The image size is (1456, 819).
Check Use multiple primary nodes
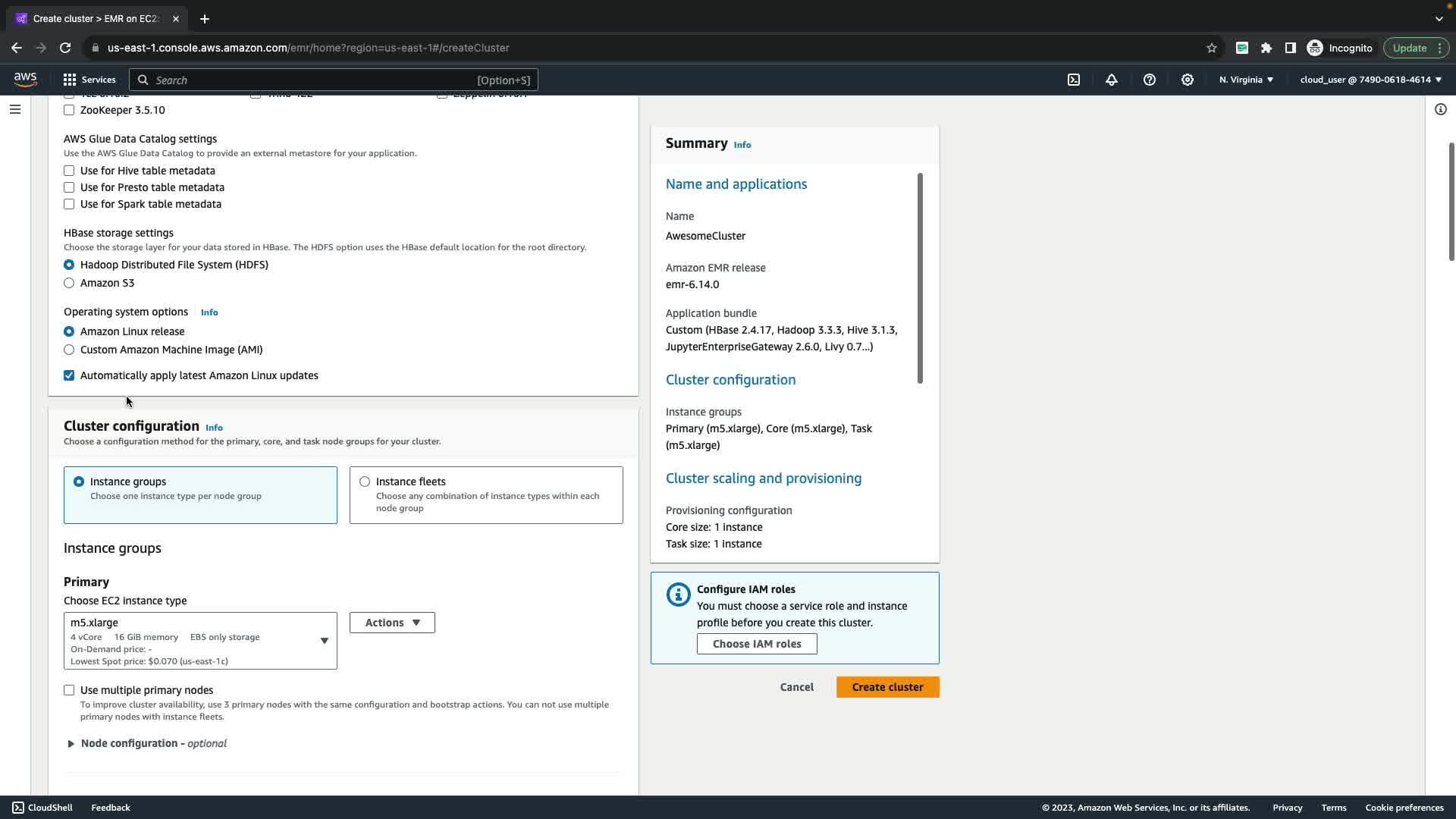(69, 690)
